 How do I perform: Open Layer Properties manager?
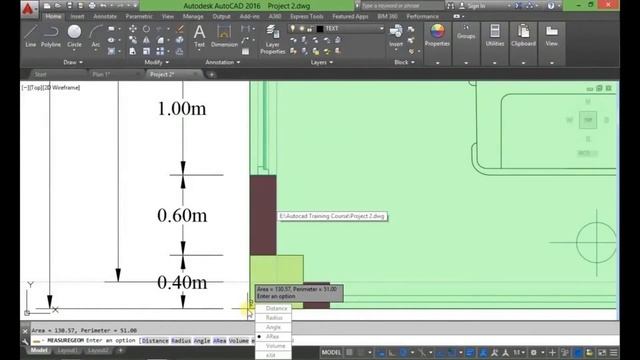(x=273, y=40)
